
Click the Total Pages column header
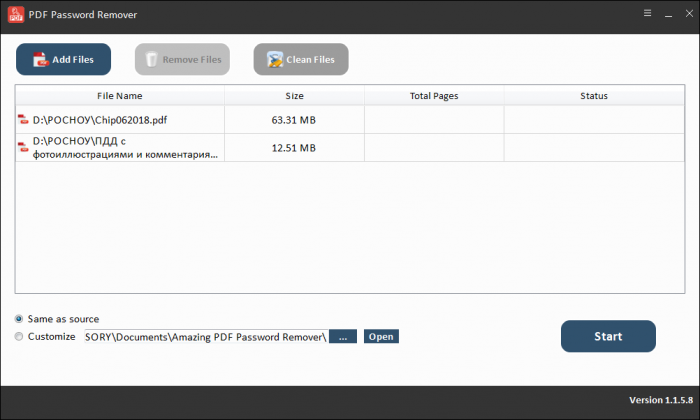(434, 96)
